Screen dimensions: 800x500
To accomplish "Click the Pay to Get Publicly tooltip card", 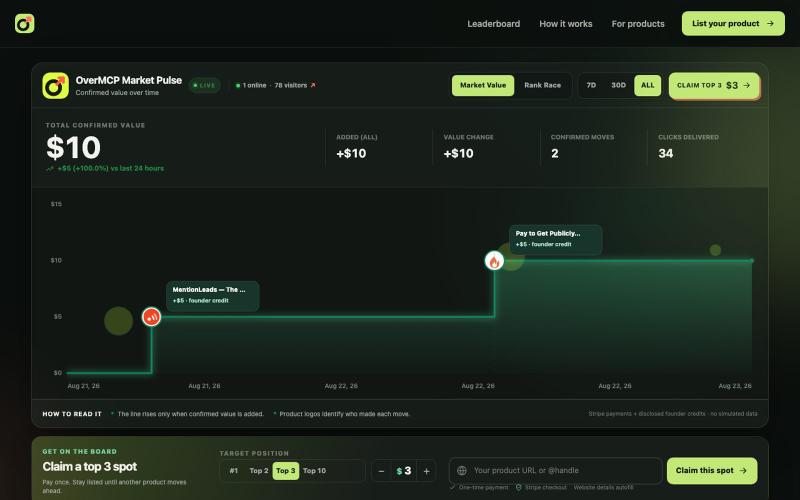I will (555, 239).
